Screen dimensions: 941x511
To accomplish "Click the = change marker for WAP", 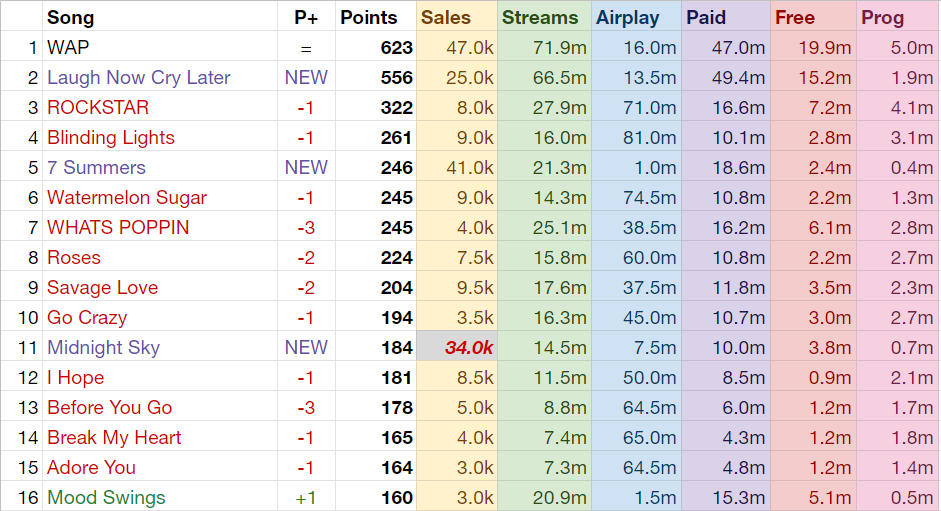I will (306, 49).
